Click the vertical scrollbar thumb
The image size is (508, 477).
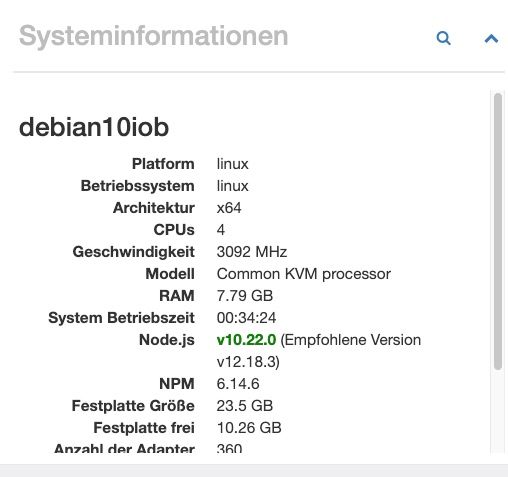coord(498,231)
